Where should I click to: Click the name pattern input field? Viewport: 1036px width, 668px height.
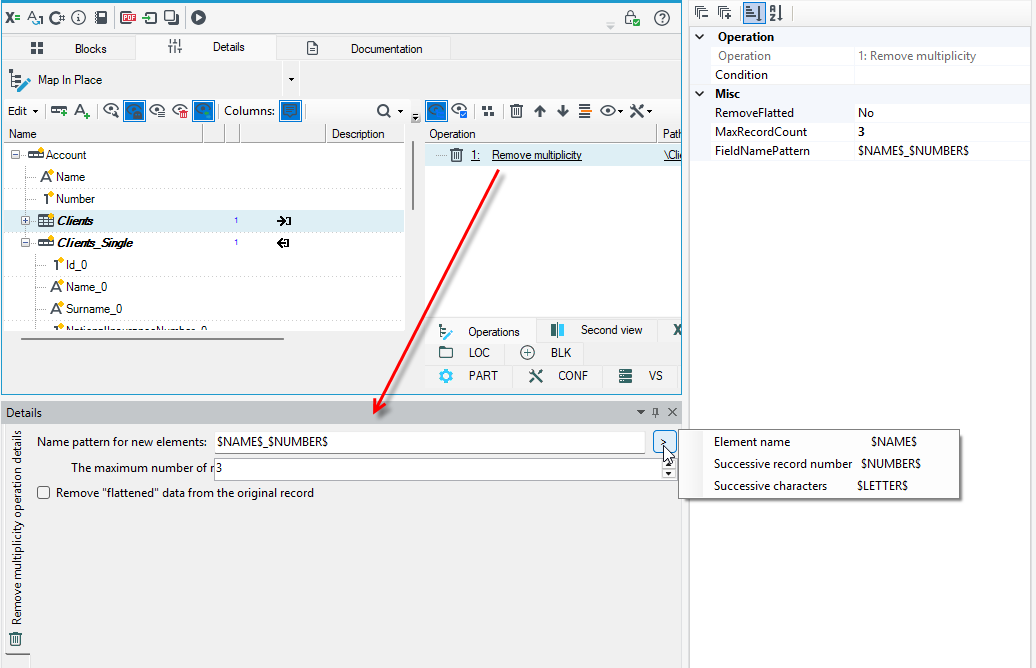[x=430, y=442]
